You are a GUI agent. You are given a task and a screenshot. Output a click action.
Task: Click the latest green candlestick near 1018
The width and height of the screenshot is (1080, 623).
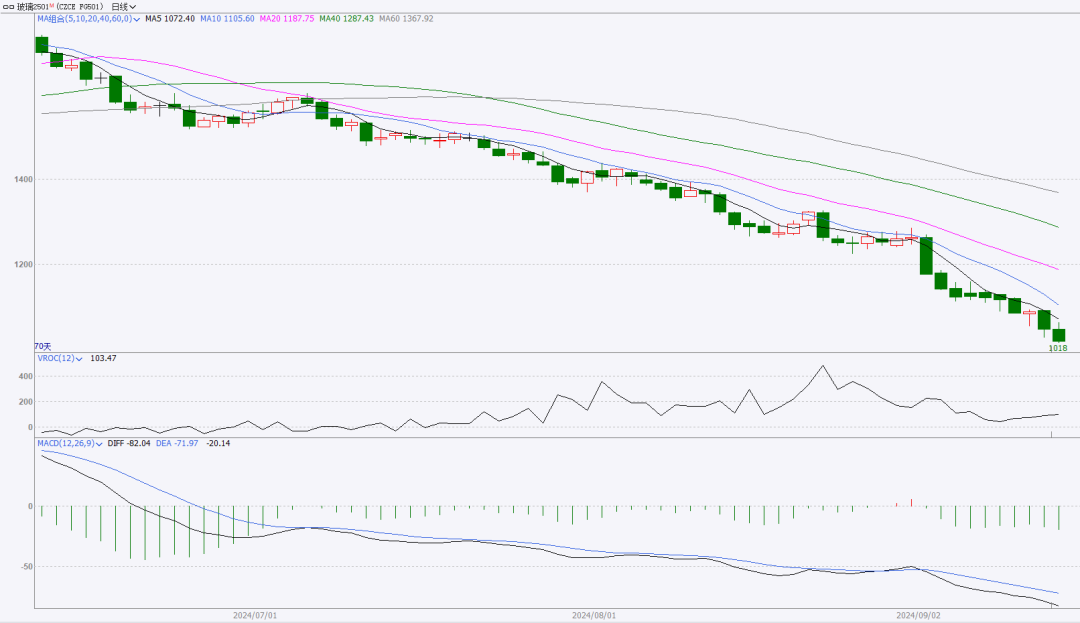1059,335
